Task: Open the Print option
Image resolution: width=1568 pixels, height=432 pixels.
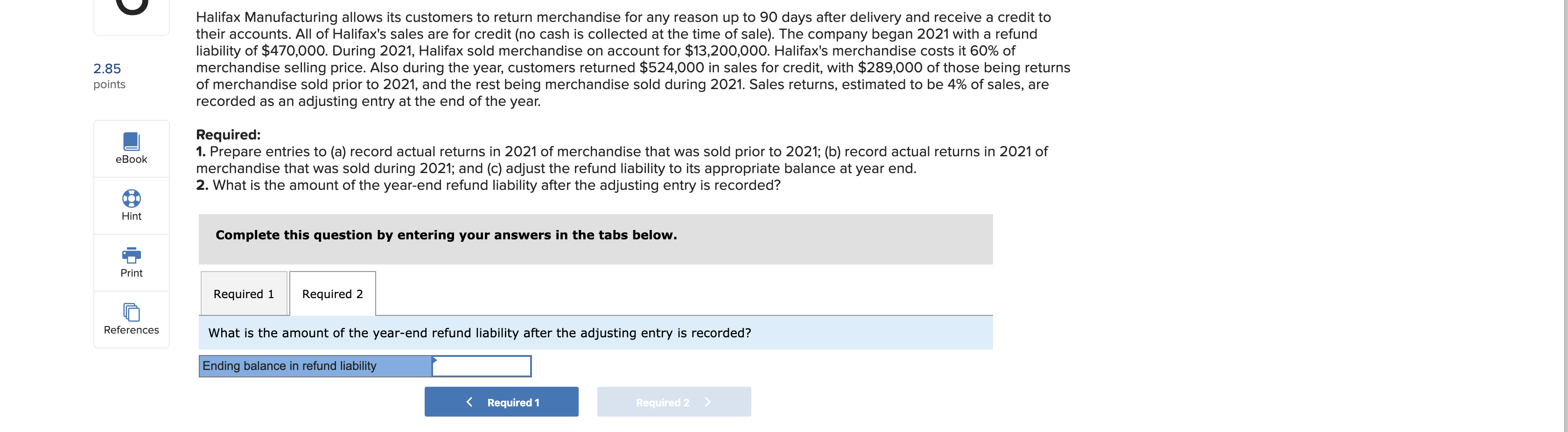Action: (x=131, y=262)
